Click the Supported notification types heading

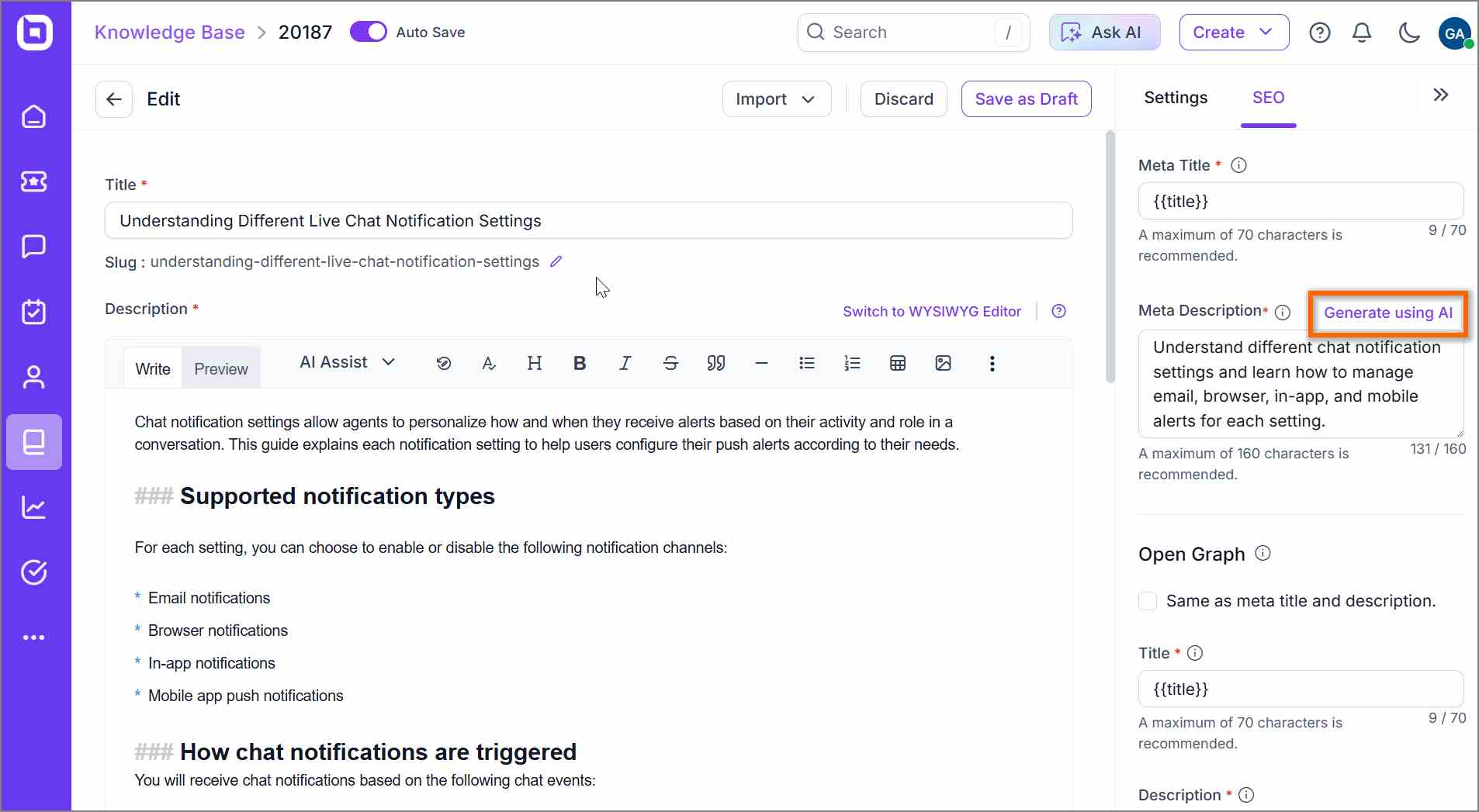tap(337, 496)
